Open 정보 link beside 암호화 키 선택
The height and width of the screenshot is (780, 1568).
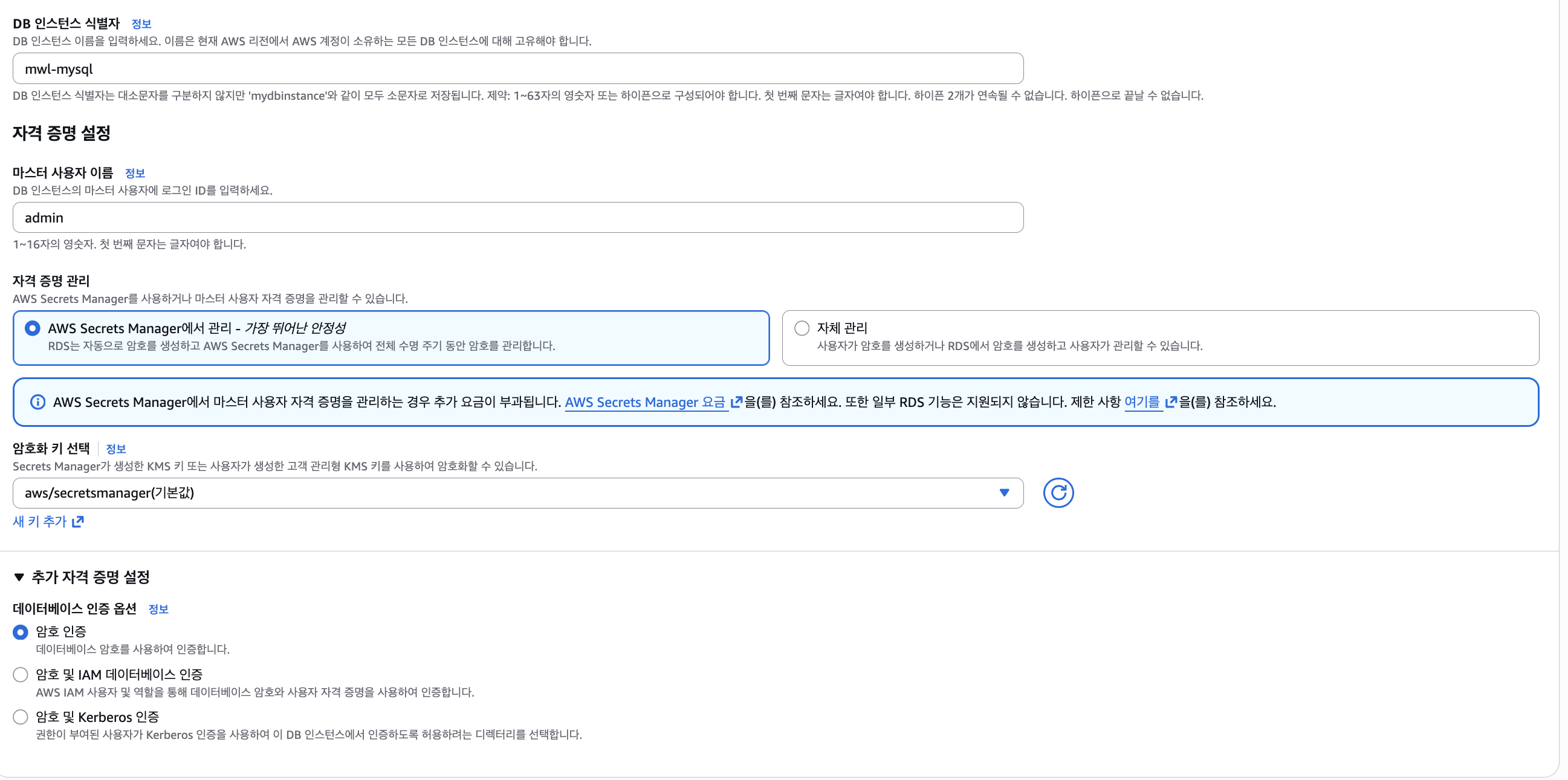click(115, 449)
